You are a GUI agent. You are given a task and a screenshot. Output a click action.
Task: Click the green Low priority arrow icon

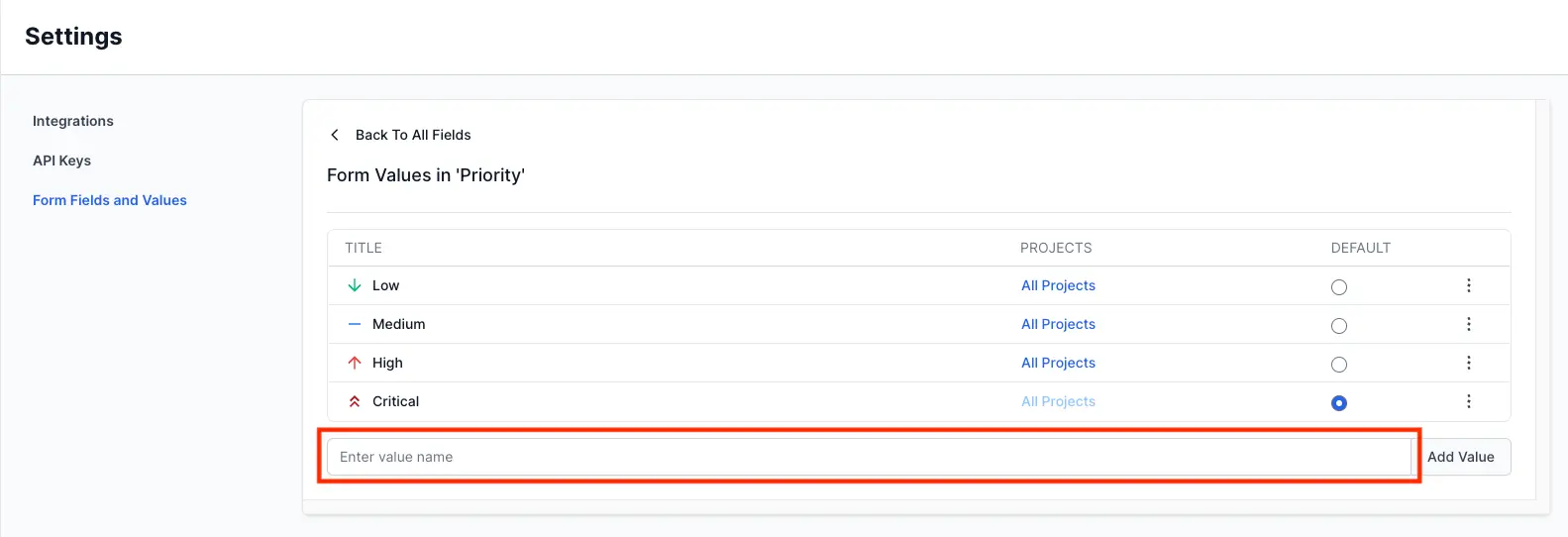[355, 285]
